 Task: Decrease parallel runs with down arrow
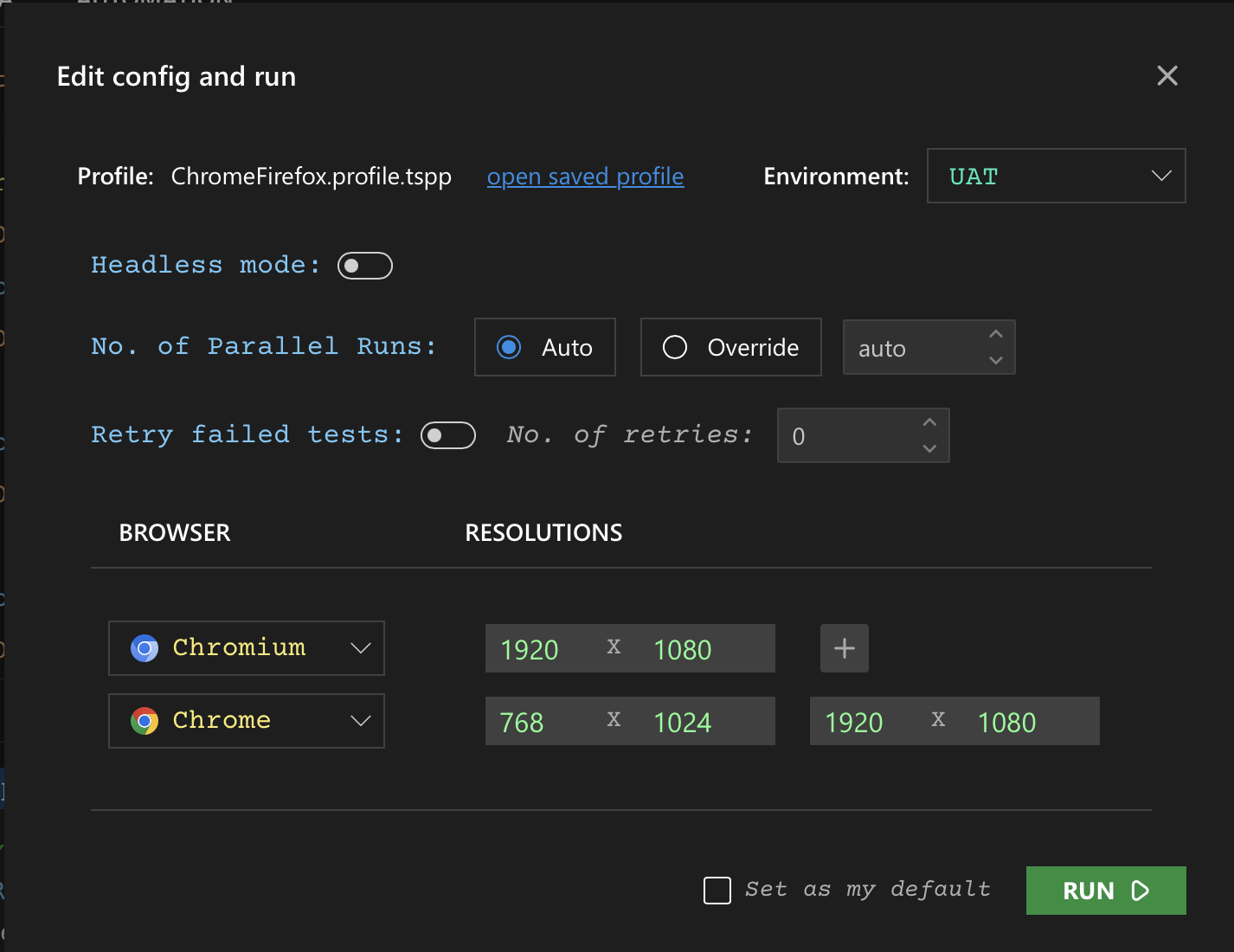point(996,360)
